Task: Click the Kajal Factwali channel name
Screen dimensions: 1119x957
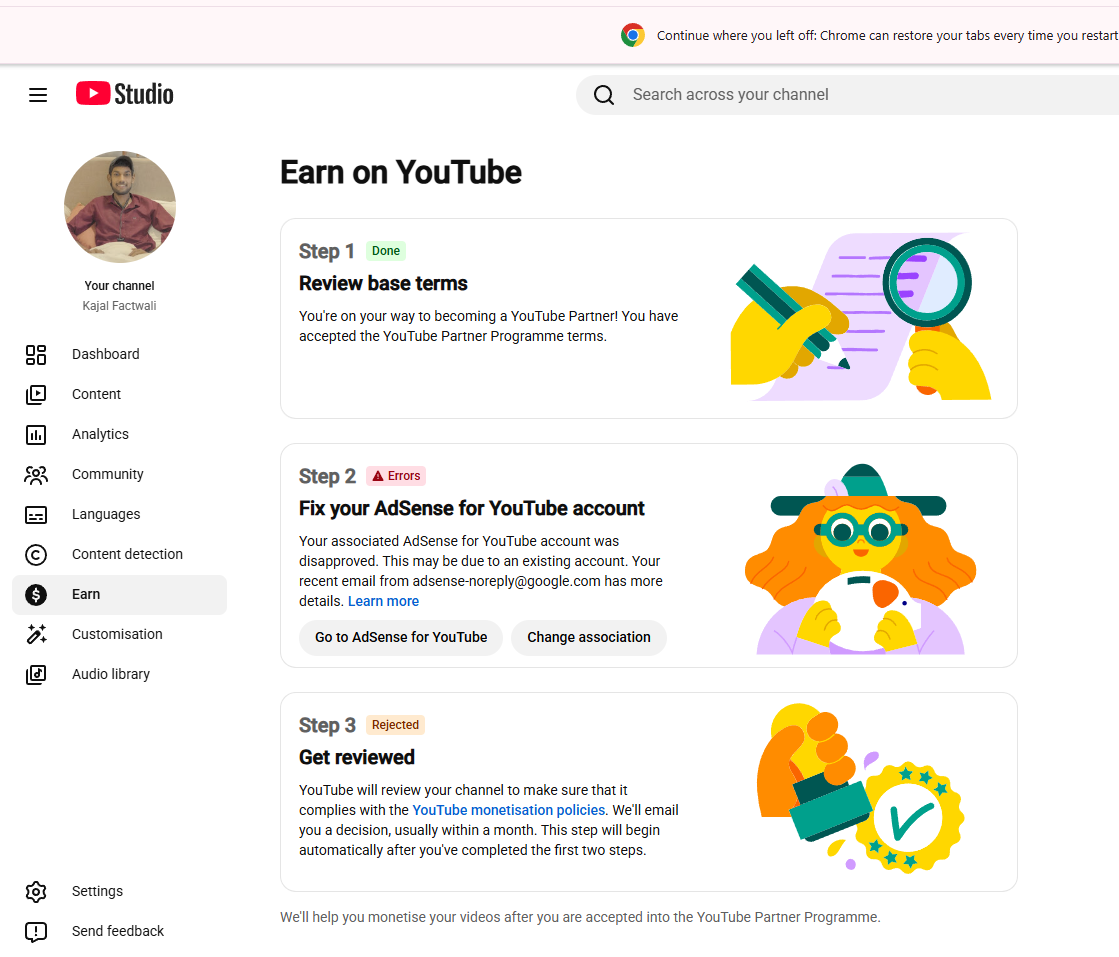Action: [x=119, y=306]
